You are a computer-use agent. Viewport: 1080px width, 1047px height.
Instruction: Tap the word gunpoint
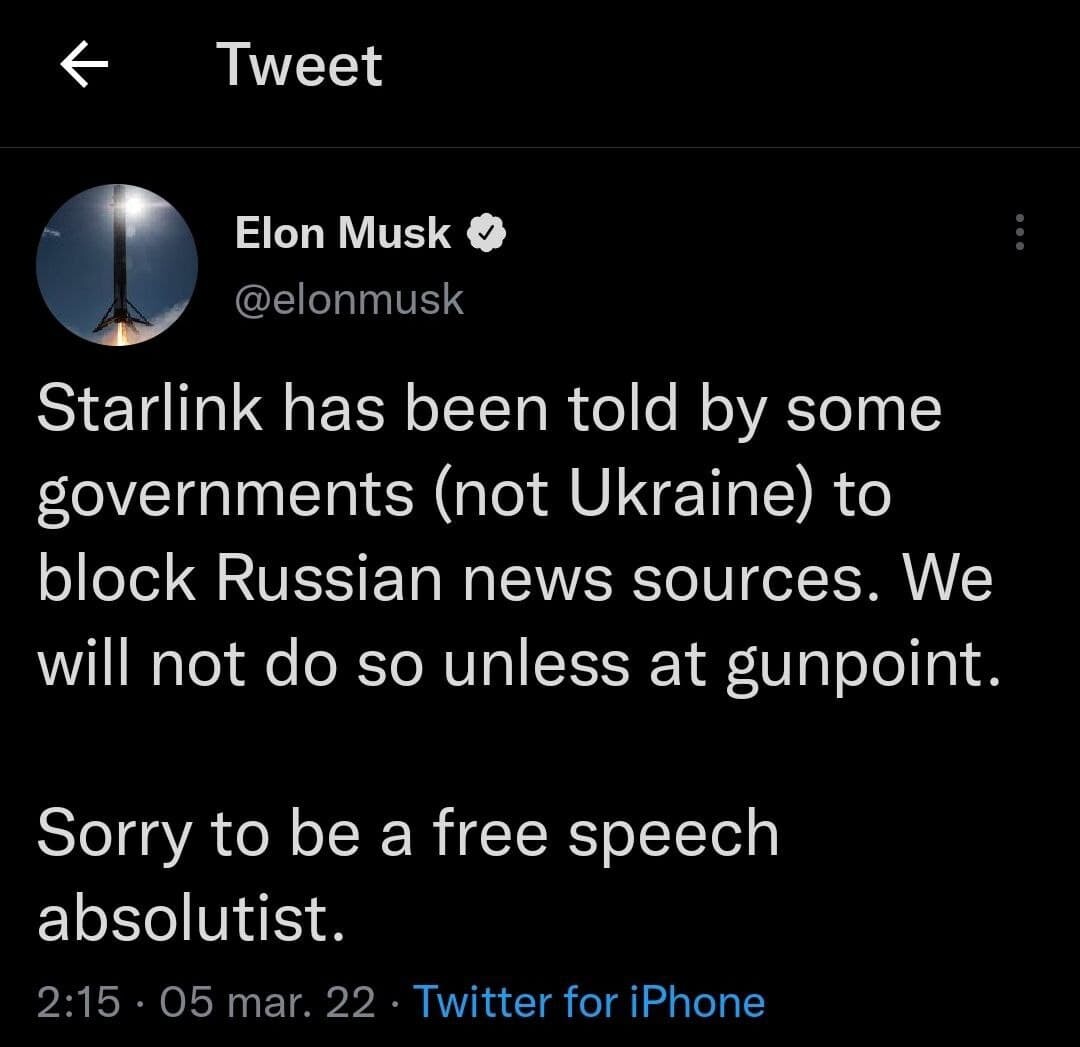coord(855,665)
